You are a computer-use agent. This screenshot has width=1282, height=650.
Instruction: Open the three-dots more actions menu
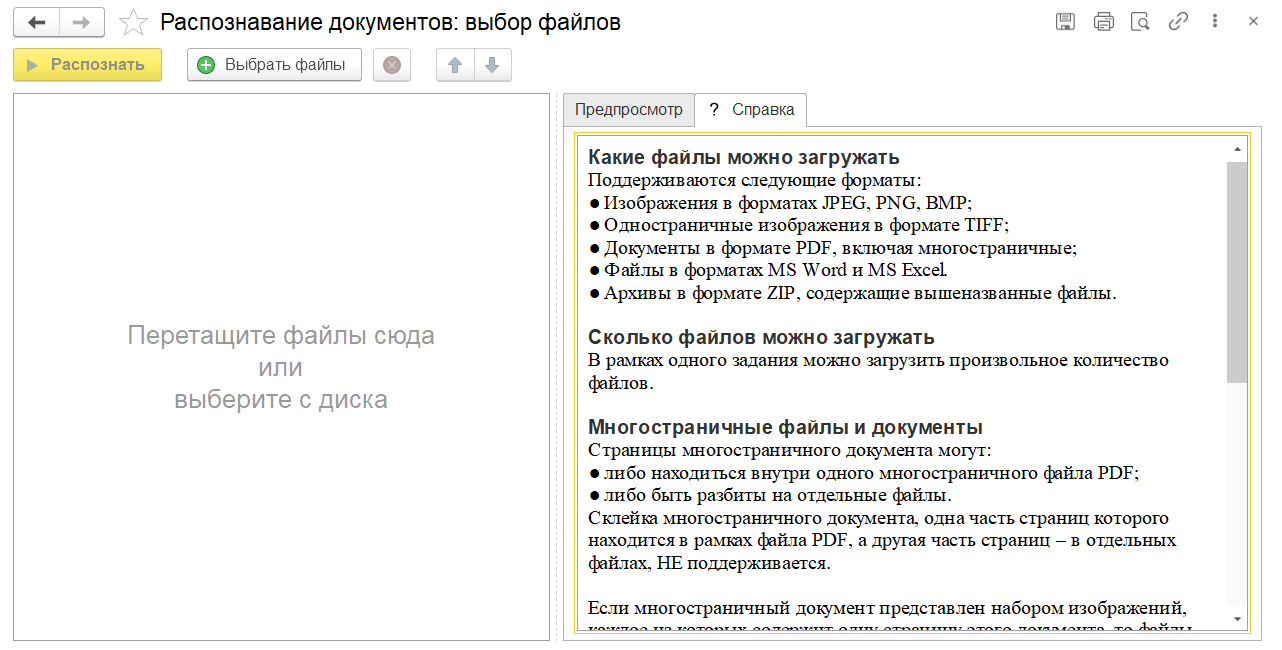coord(1215,22)
